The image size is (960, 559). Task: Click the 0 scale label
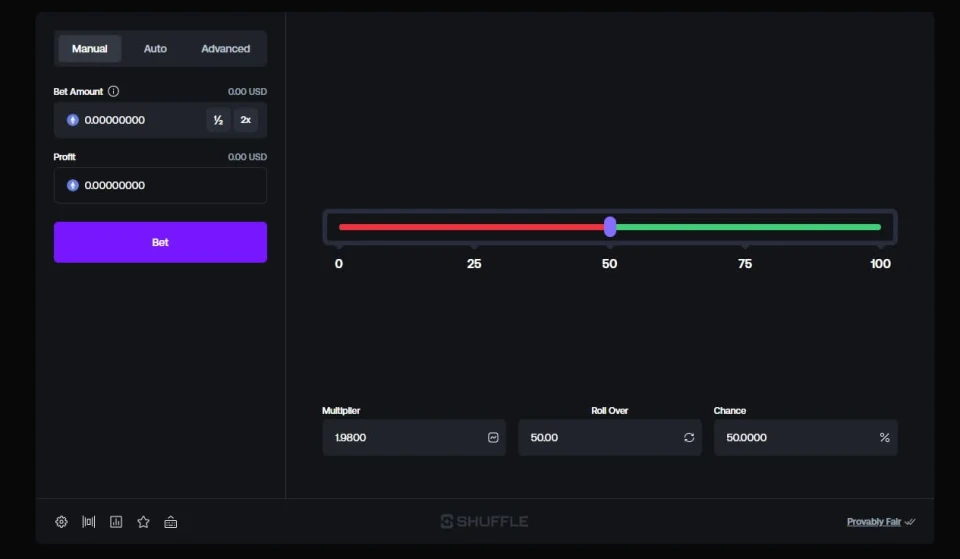pyautogui.click(x=339, y=264)
